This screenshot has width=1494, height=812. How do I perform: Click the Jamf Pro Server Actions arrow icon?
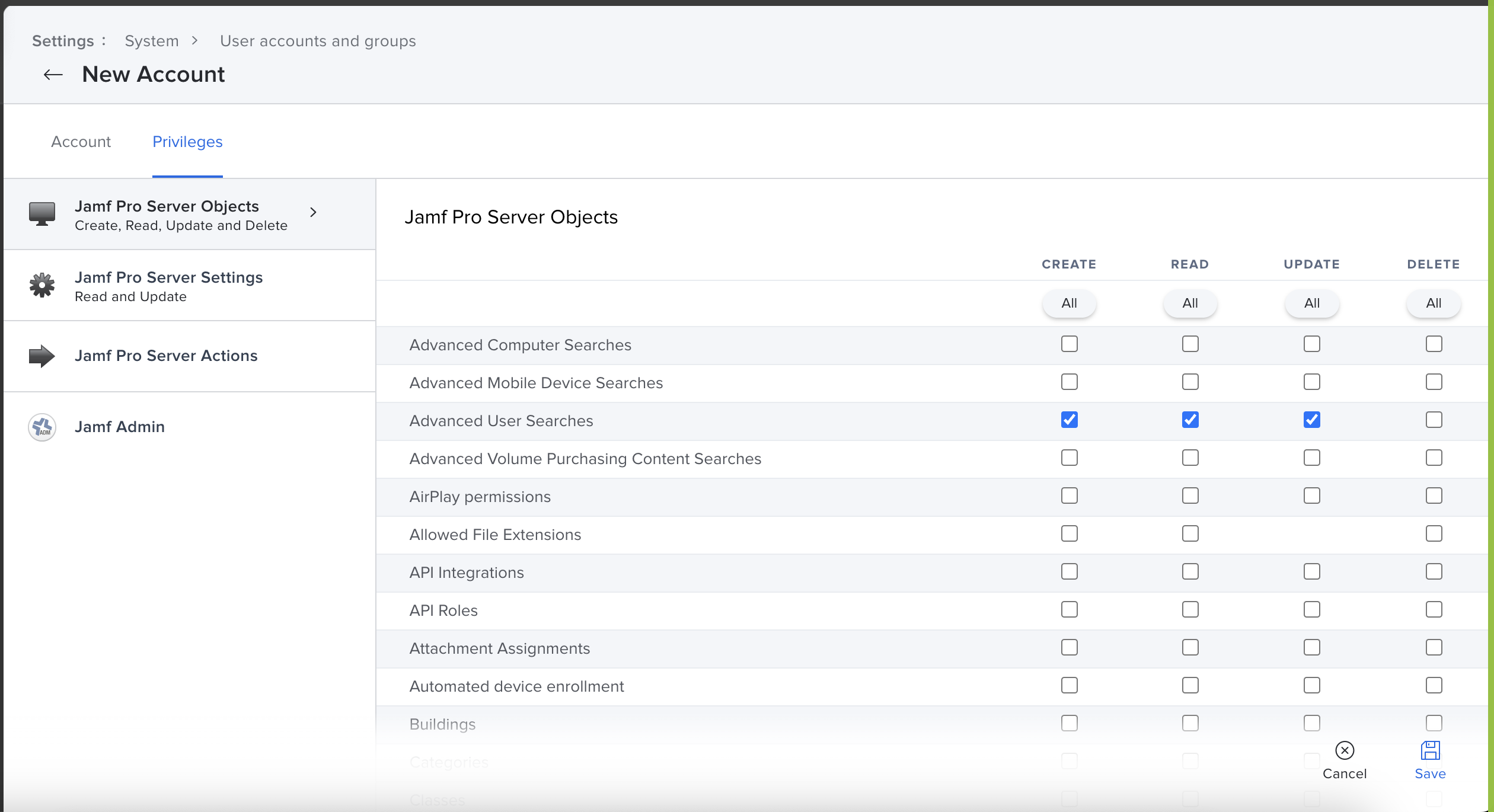[42, 356]
